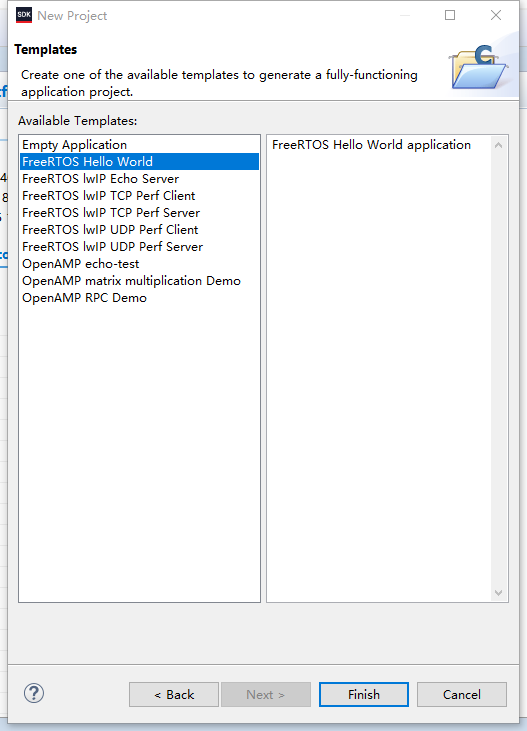527x731 pixels.
Task: Click the SDK logo in title bar
Action: pyautogui.click(x=24, y=15)
